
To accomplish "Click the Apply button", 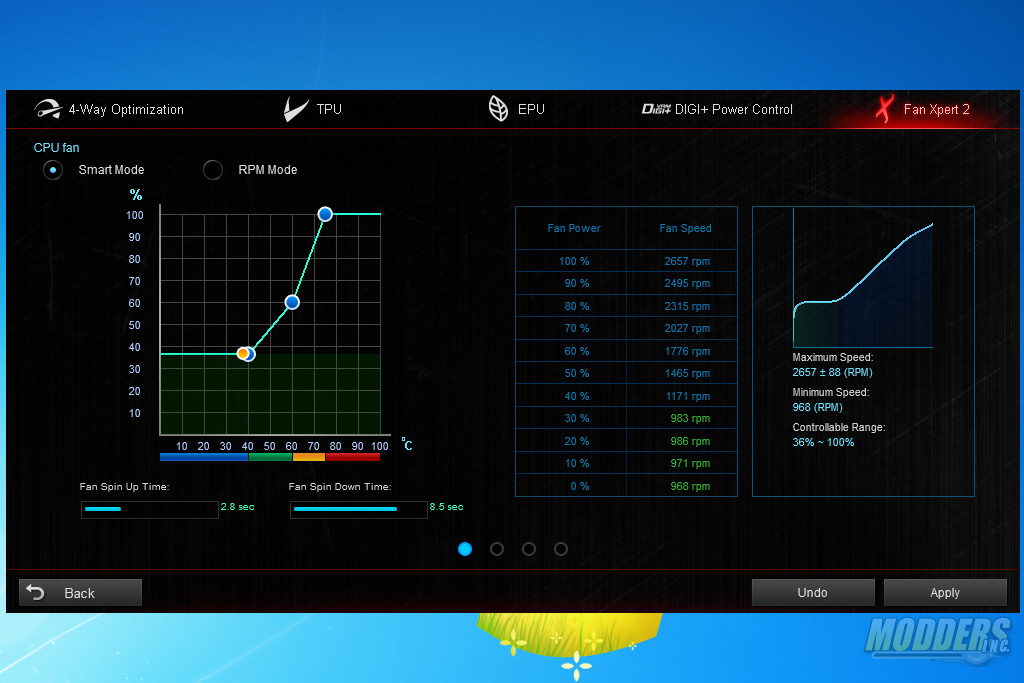I will tap(945, 593).
